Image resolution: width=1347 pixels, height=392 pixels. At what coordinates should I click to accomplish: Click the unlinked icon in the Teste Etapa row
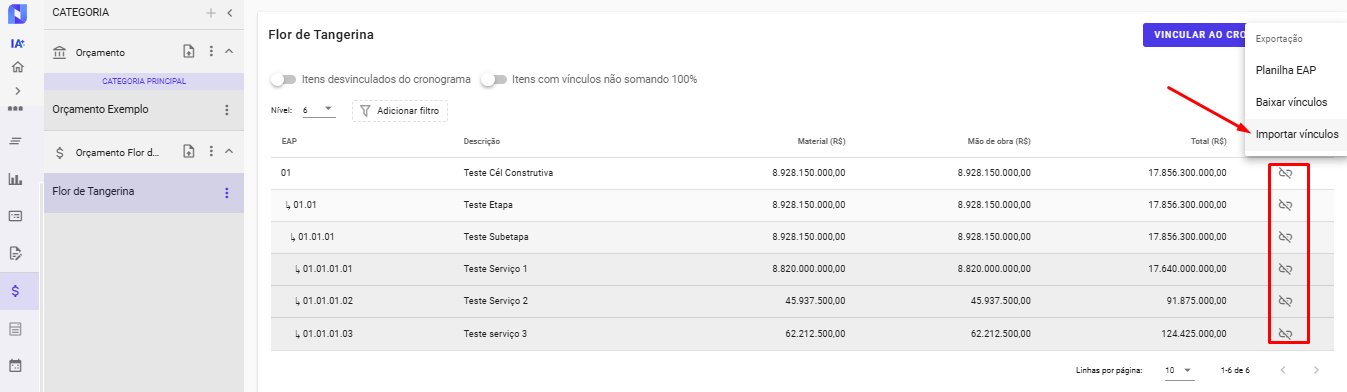point(1286,205)
